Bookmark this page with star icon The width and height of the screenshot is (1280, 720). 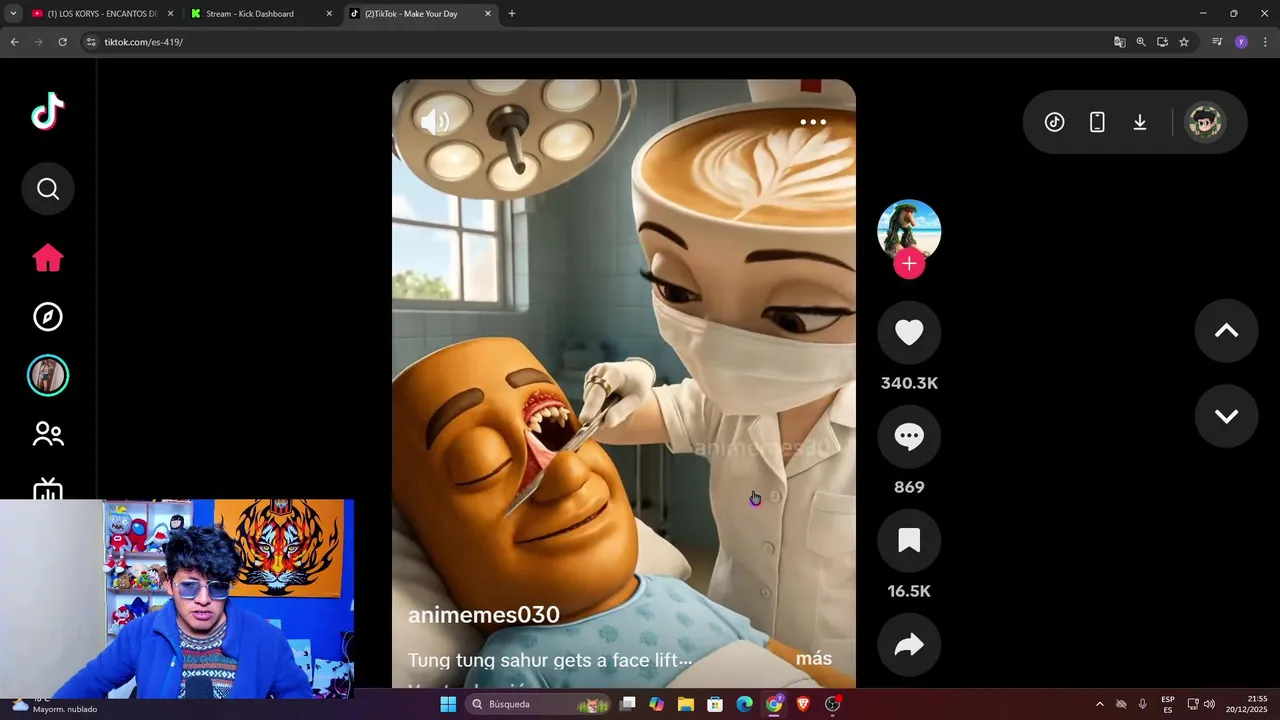point(1184,42)
